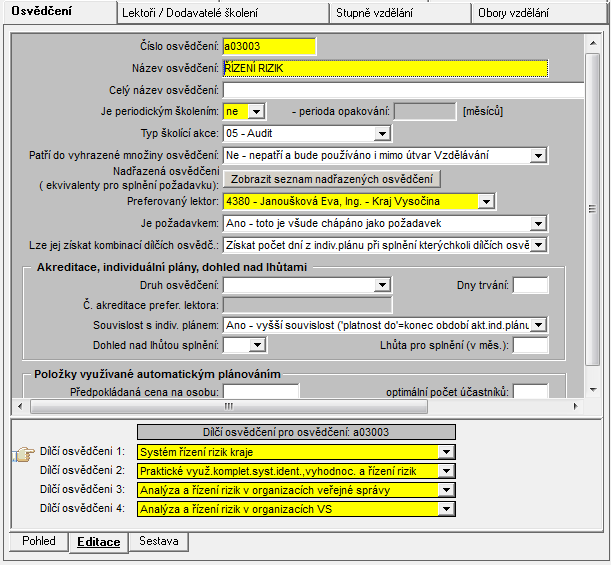611x565 pixels.
Task: Open the Obory vzdělání tab
Action: [539, 13]
